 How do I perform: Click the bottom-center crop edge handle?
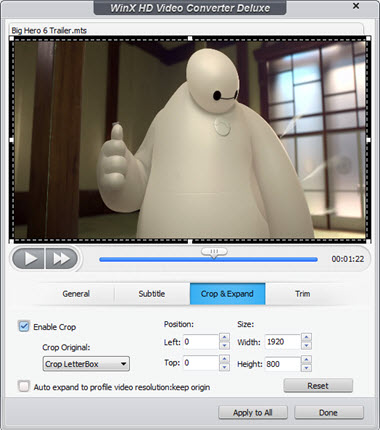(x=190, y=241)
